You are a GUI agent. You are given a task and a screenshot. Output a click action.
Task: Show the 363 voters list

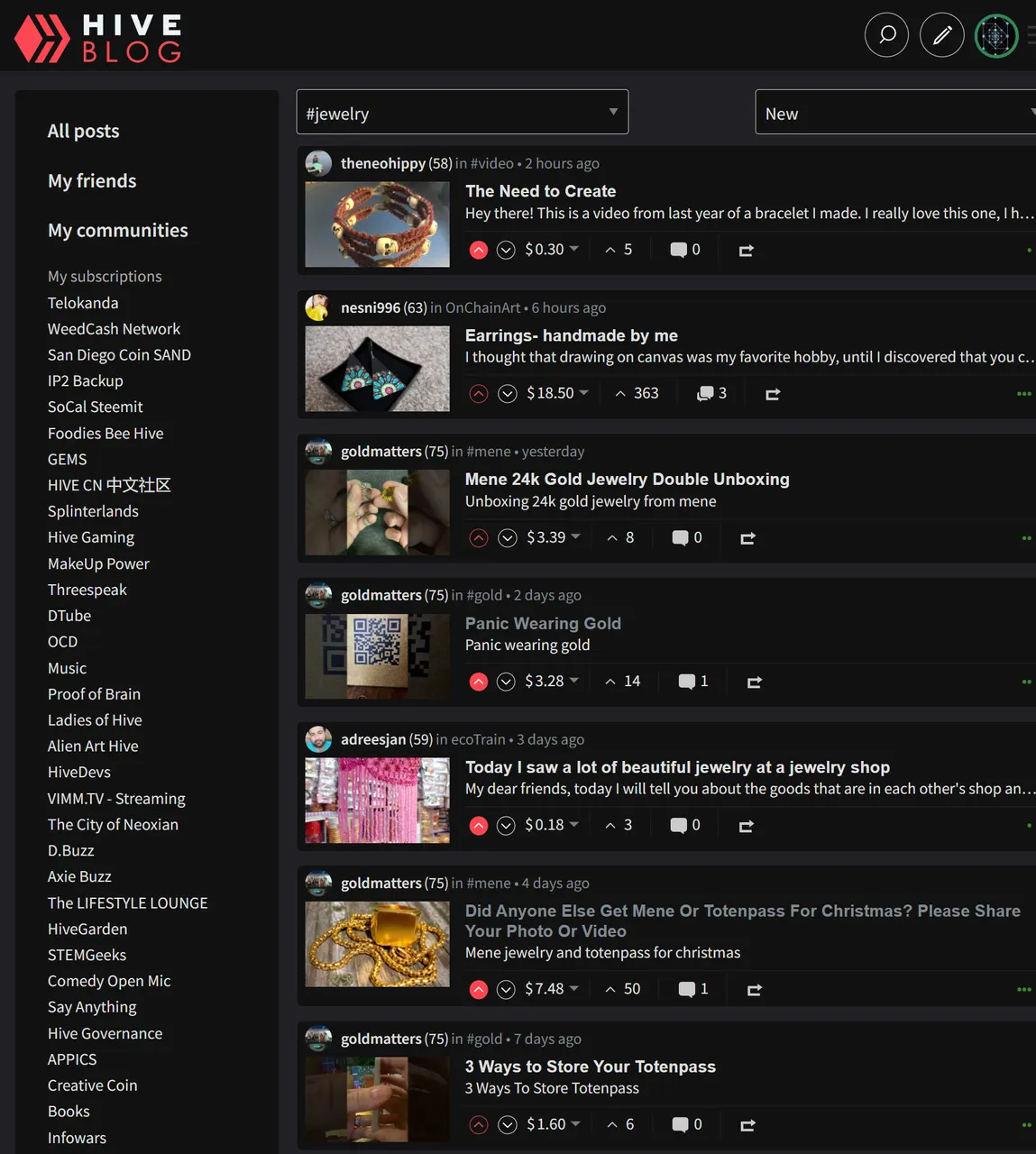coord(637,393)
